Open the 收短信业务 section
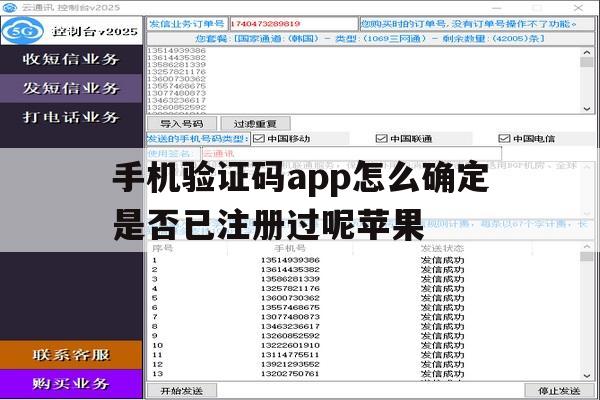 click(x=71, y=59)
